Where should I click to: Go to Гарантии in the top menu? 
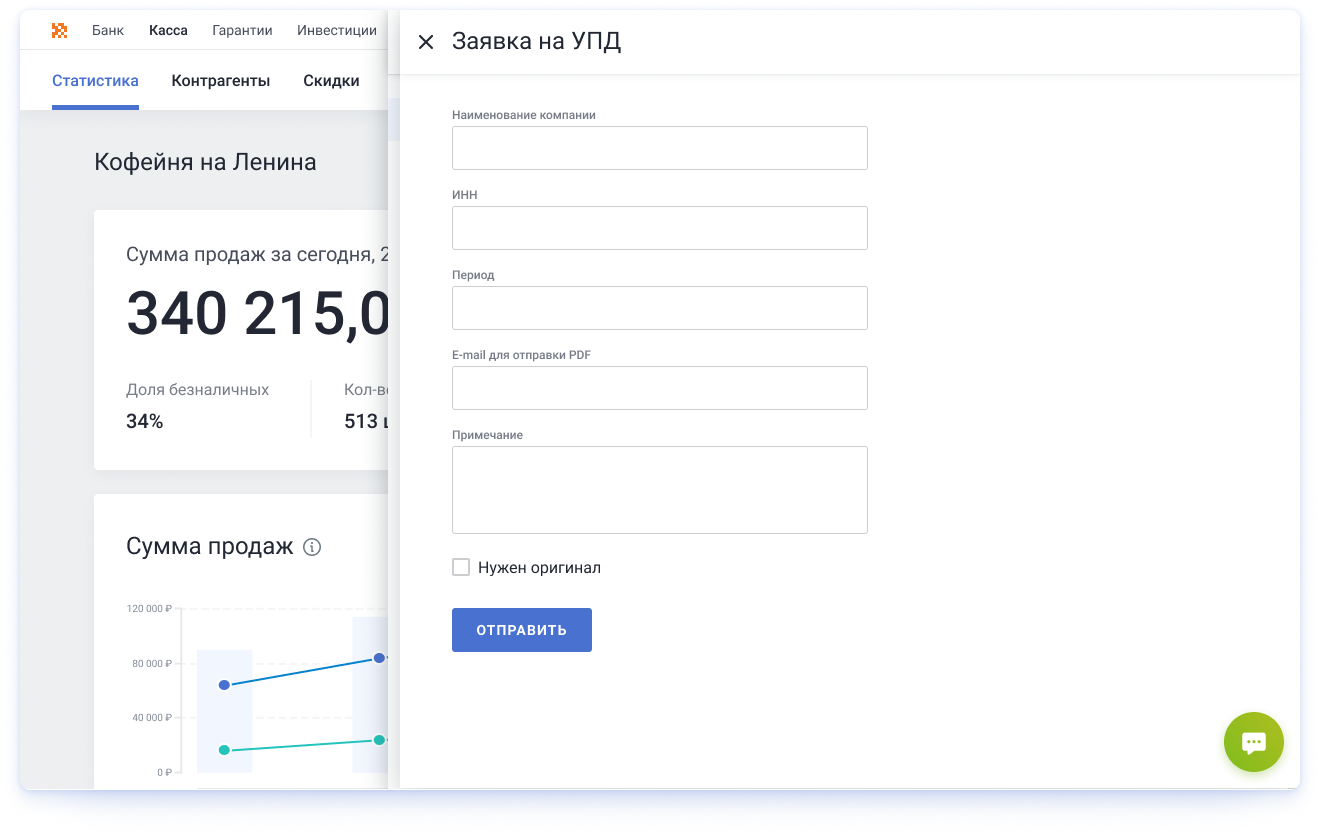click(x=242, y=30)
